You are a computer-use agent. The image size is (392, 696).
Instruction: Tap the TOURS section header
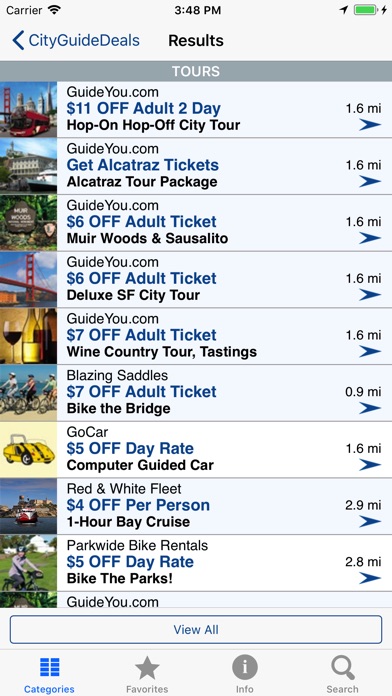click(196, 71)
